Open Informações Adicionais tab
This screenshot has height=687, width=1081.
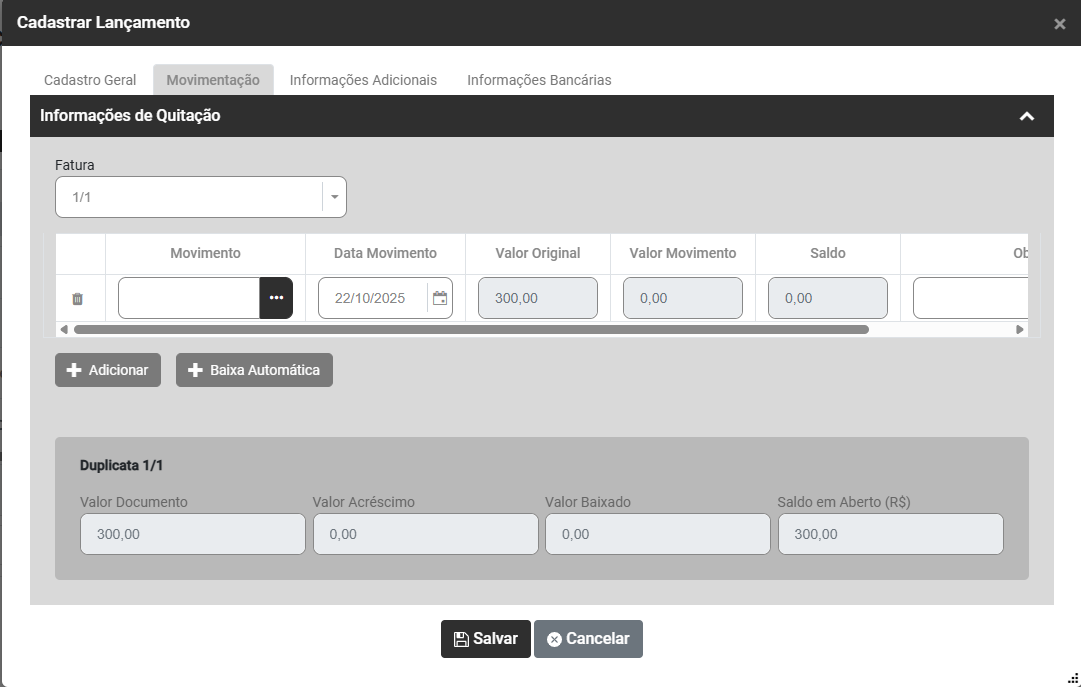[x=363, y=80]
